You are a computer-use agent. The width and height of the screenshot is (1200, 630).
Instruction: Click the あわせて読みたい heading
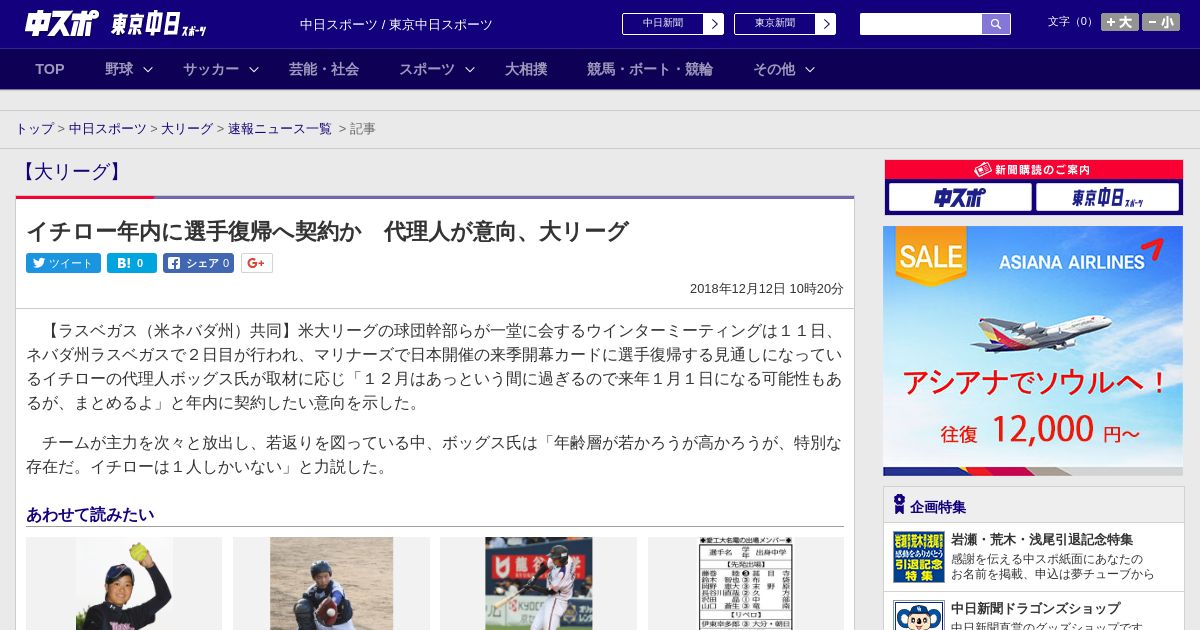point(90,515)
